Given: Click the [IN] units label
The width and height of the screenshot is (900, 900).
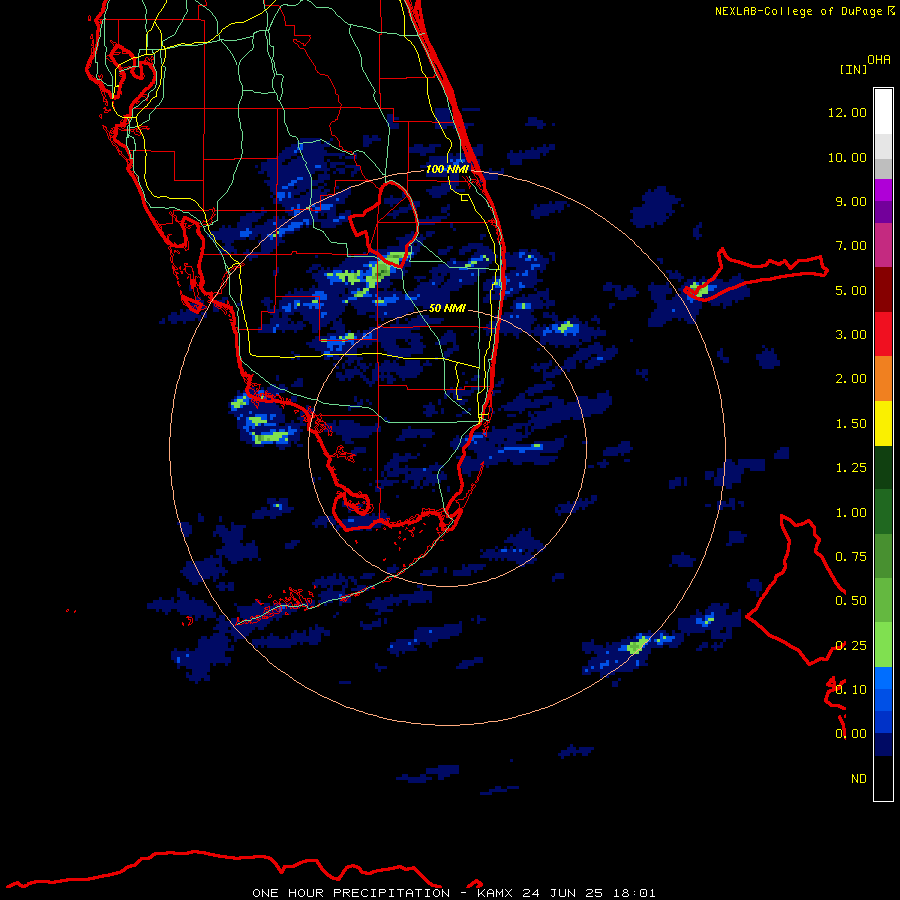Looking at the screenshot, I should pos(853,69).
